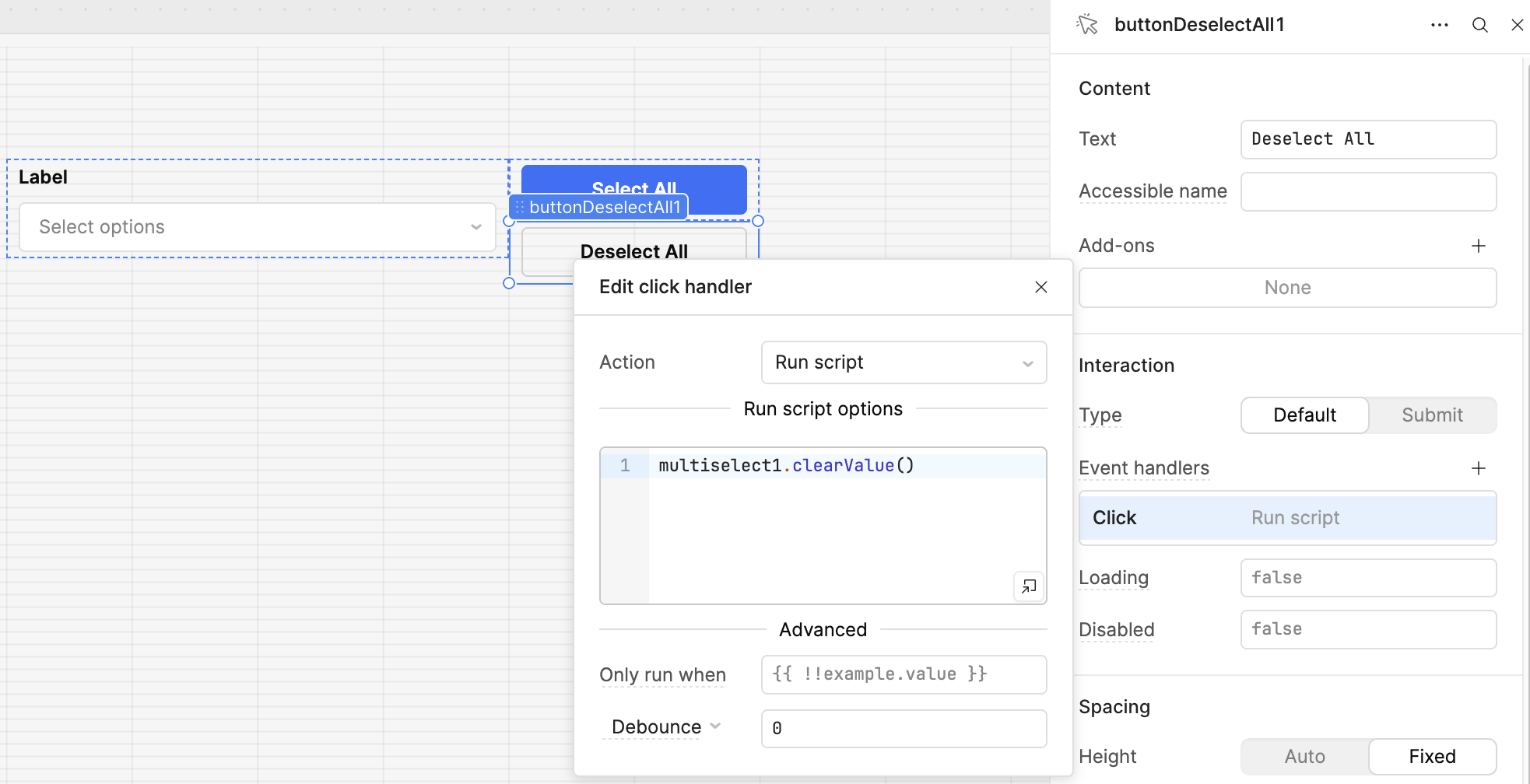Click the search icon in inspector header
This screenshot has width=1530, height=784.
1479,25
